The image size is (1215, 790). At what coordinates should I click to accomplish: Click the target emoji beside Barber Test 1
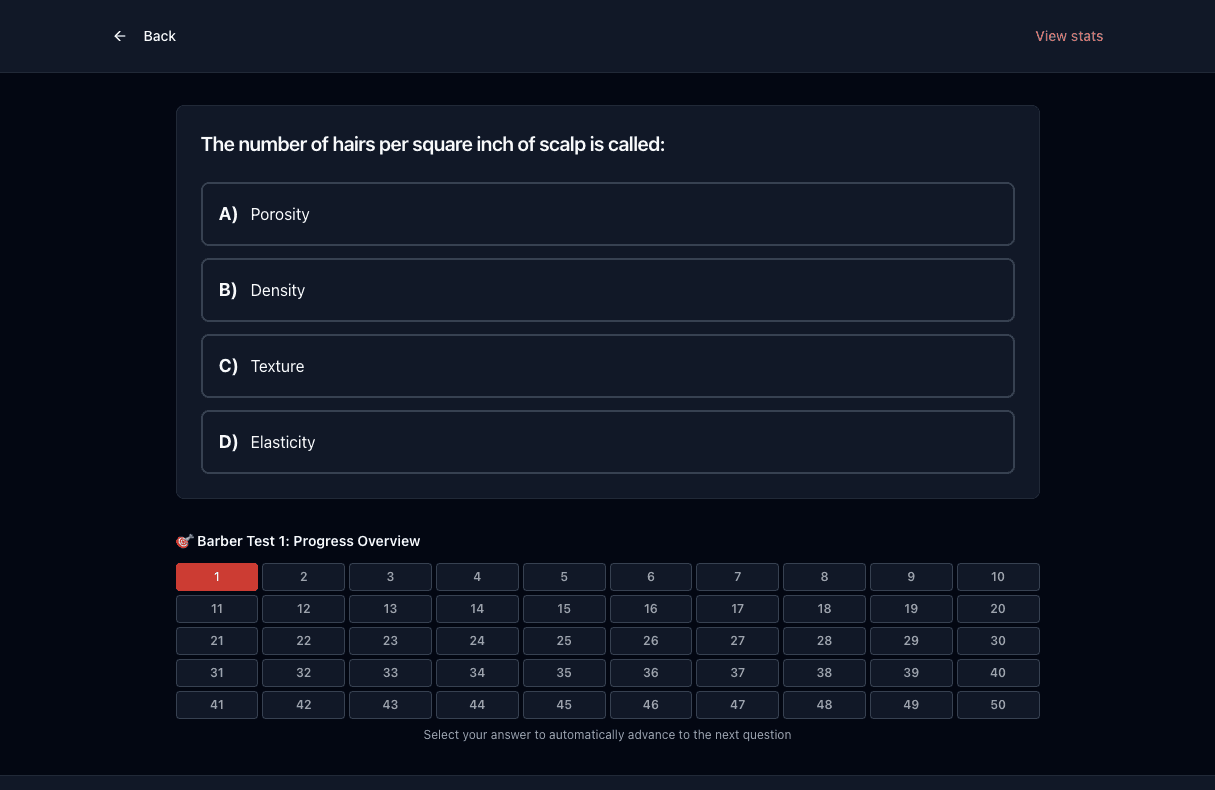(184, 541)
